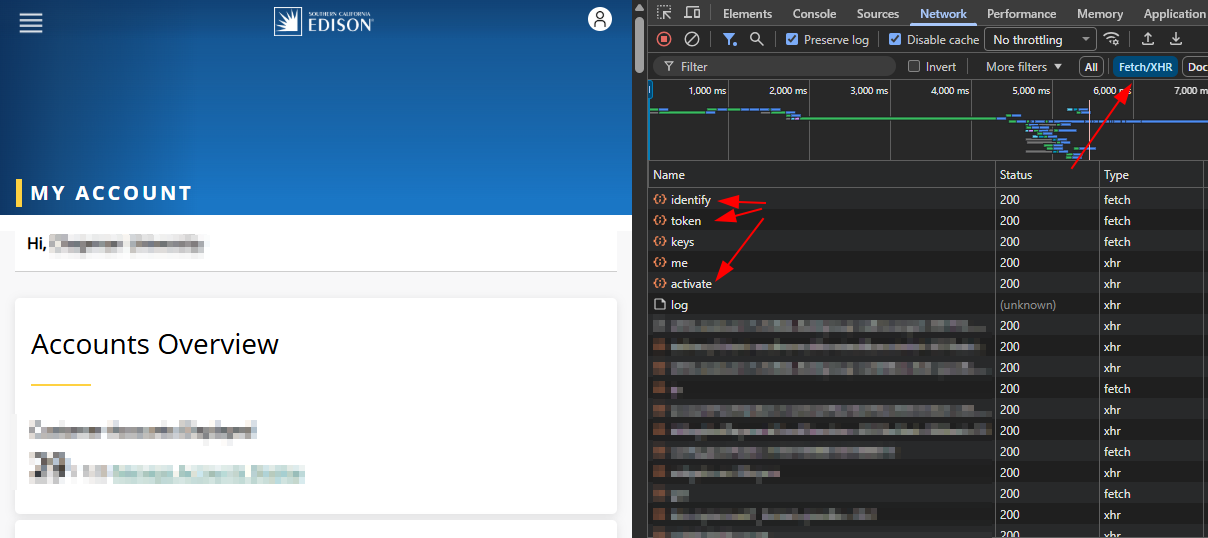Toggle the network filter funnel icon
Image resolution: width=1208 pixels, height=538 pixels.
(730, 39)
